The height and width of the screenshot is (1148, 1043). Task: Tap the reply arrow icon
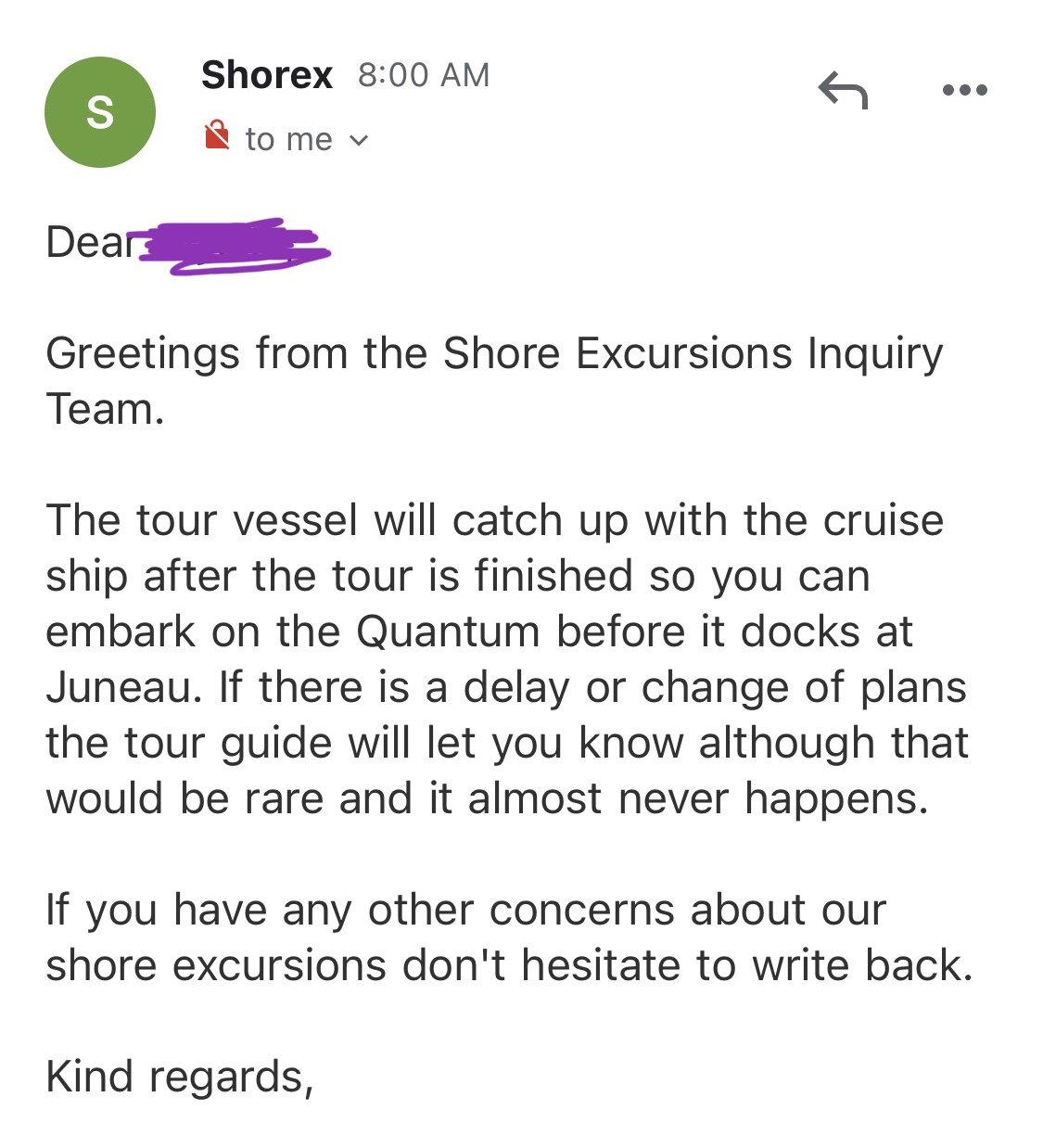(x=843, y=91)
